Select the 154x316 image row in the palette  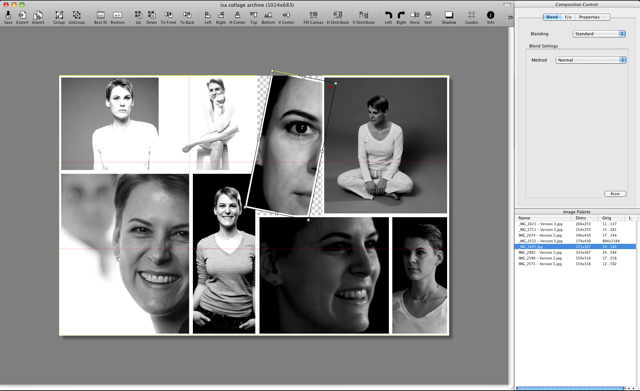[x=575, y=264]
